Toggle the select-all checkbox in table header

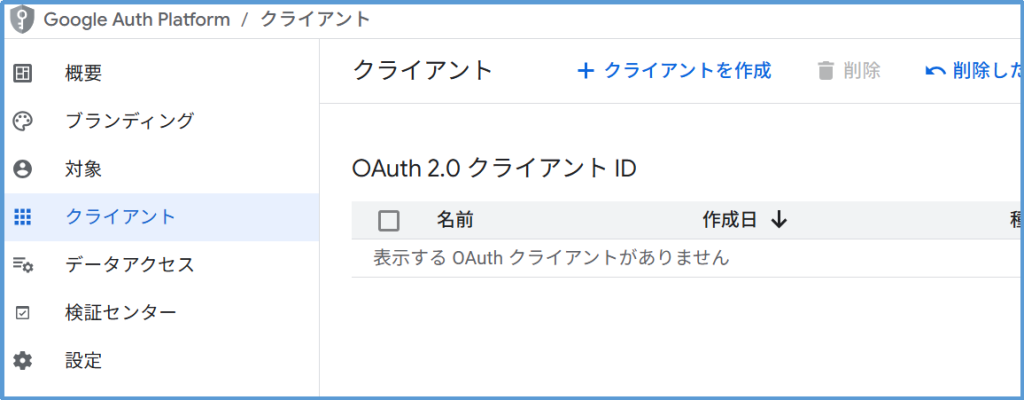(389, 221)
